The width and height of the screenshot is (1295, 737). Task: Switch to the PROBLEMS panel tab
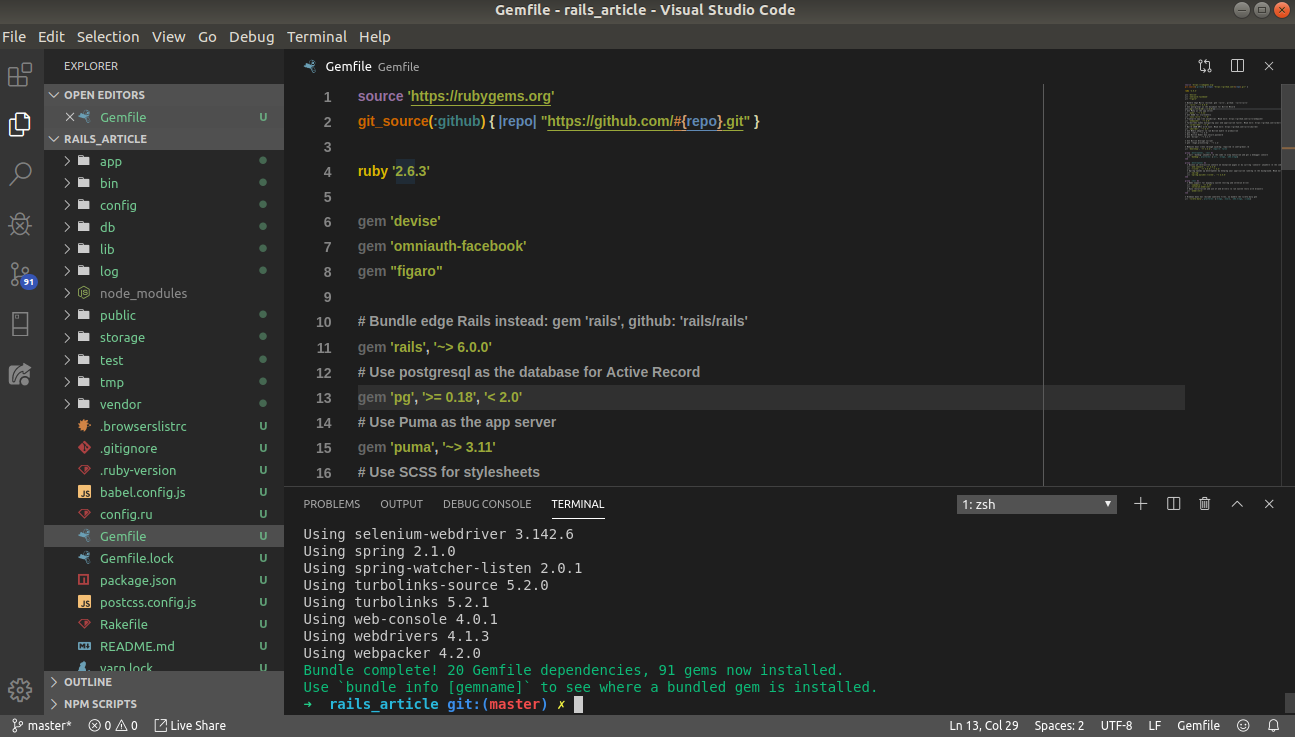[x=331, y=504]
